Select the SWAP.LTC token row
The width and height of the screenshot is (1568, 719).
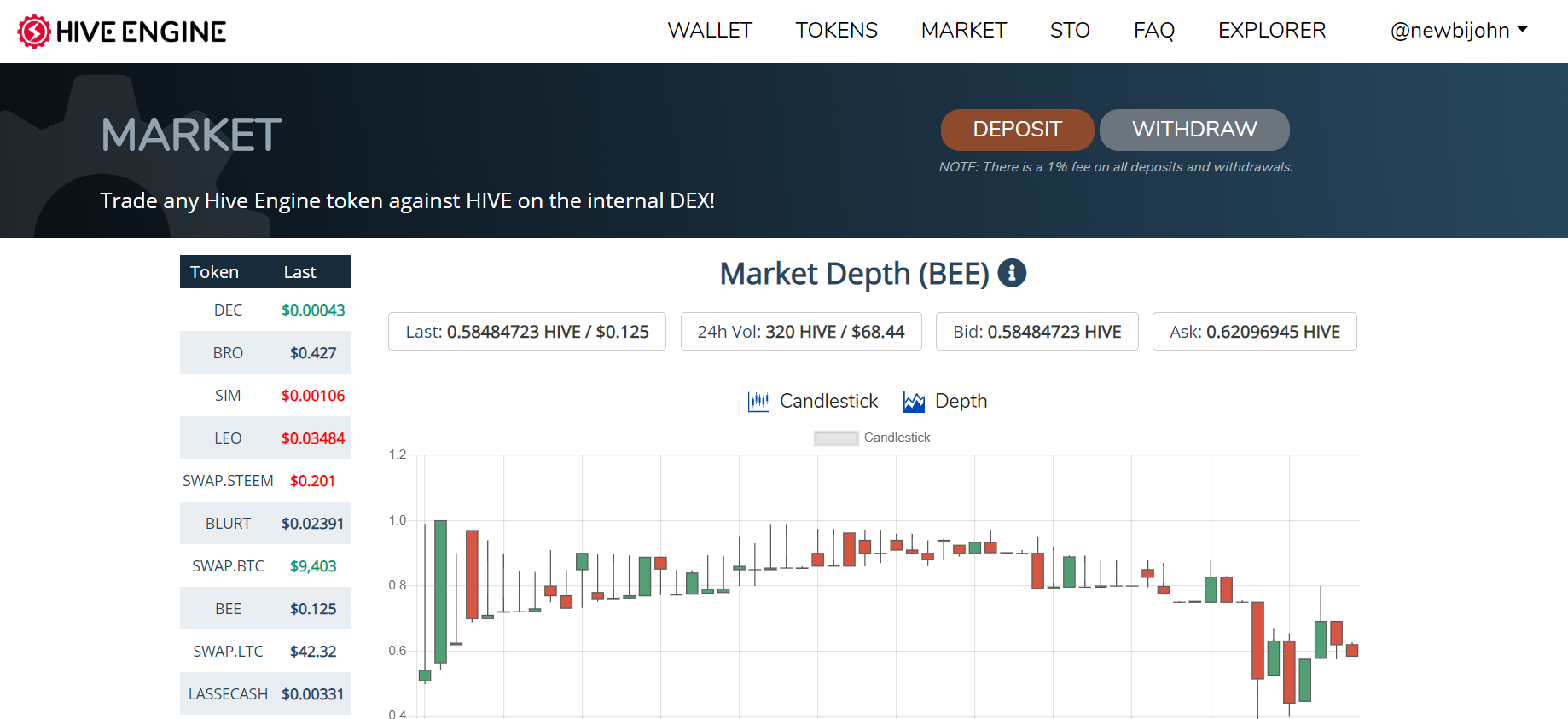pos(265,652)
